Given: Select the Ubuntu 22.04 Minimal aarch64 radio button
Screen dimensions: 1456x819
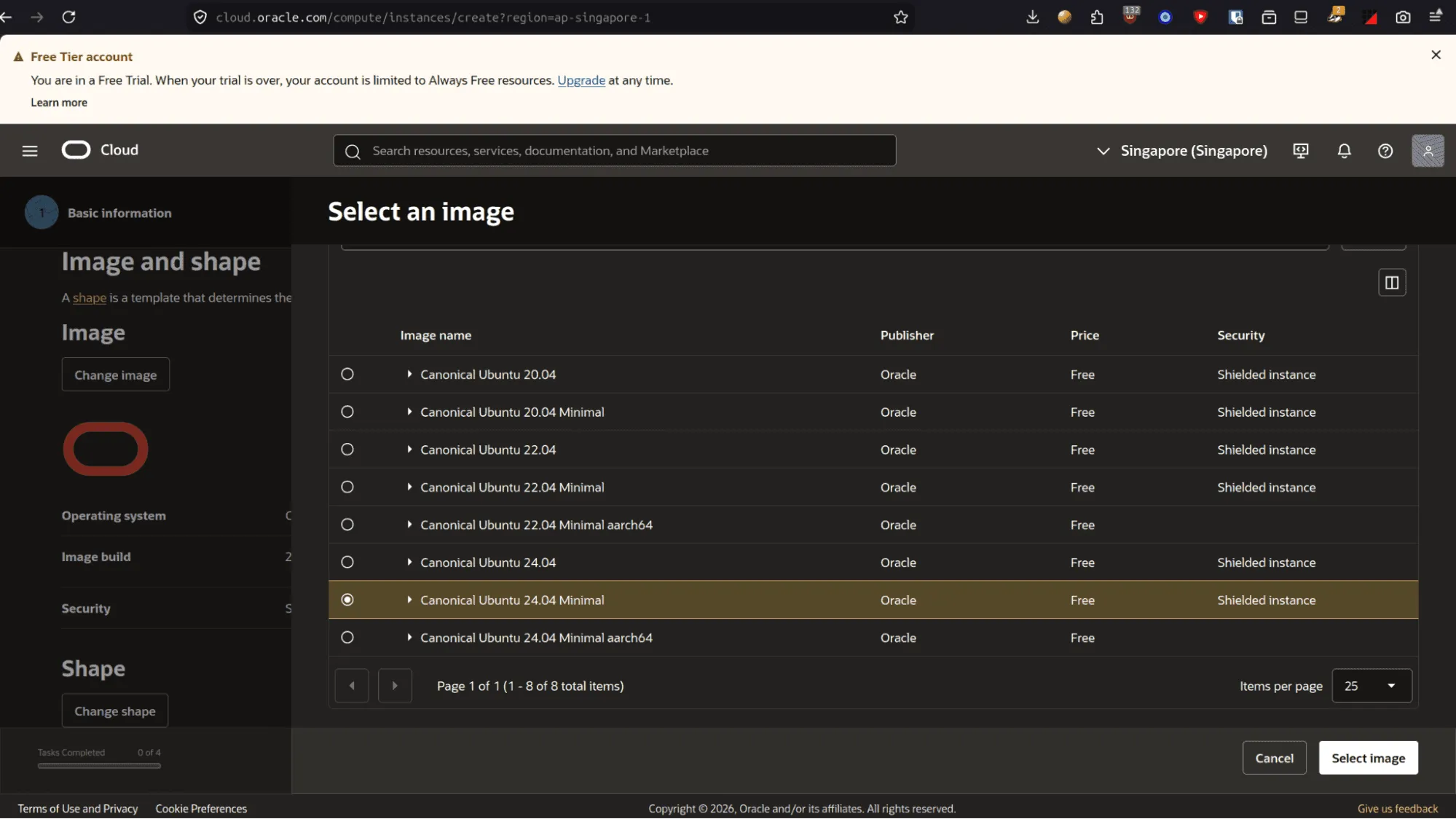Looking at the screenshot, I should pyautogui.click(x=347, y=525).
